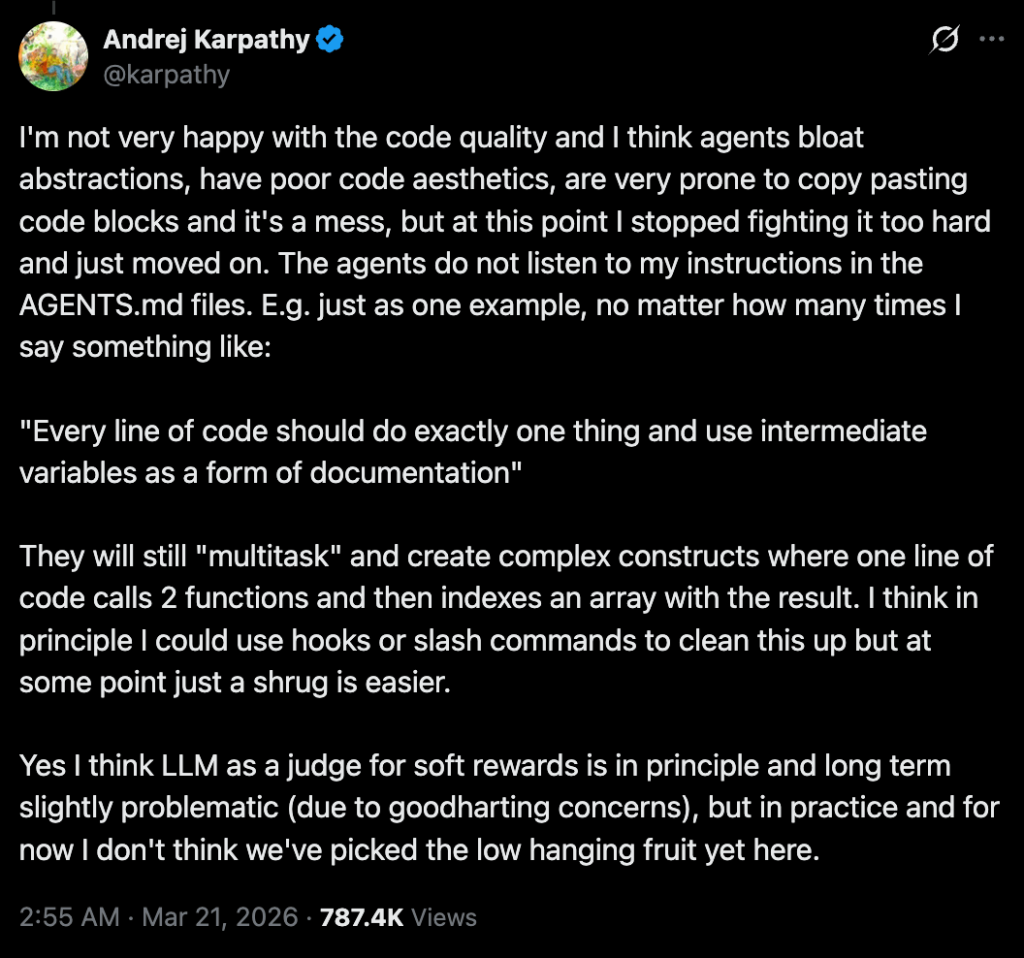Click the paragraph beginning "Yes I think LLM"

coord(500,809)
